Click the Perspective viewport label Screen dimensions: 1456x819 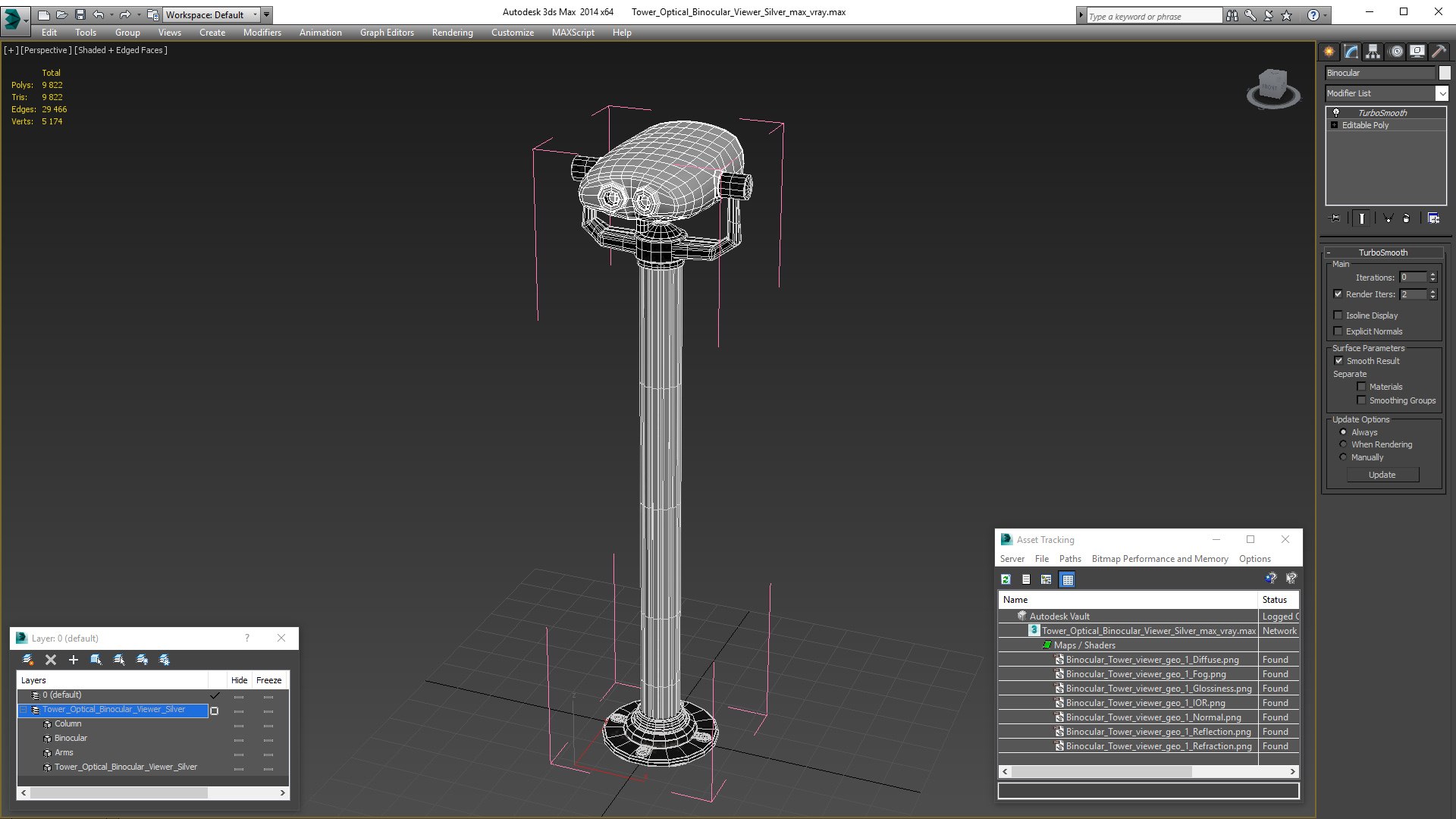point(46,50)
